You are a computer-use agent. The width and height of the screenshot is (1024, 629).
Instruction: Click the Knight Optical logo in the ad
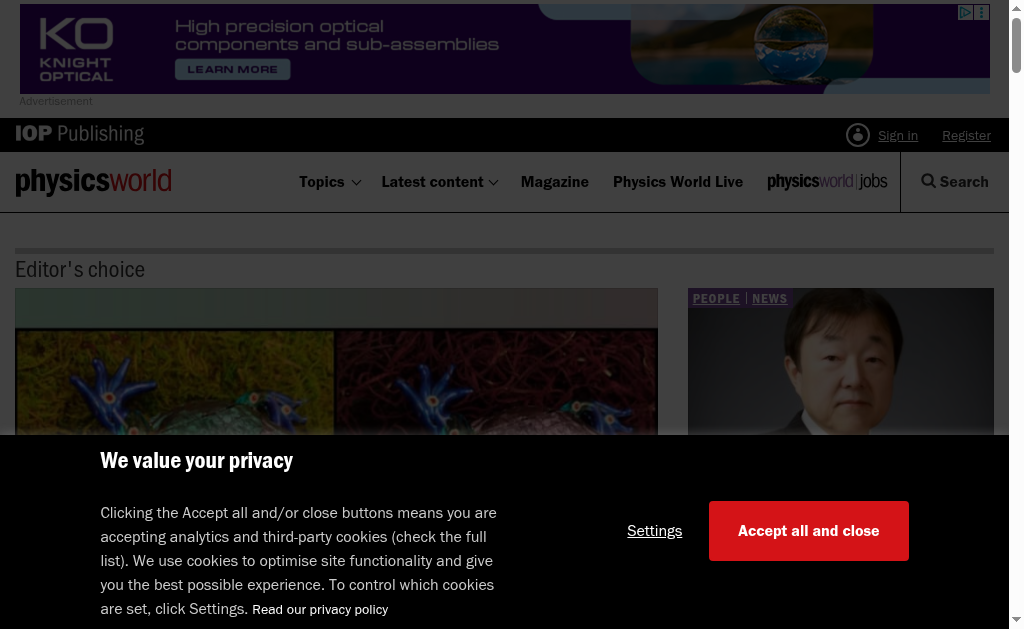[76, 49]
